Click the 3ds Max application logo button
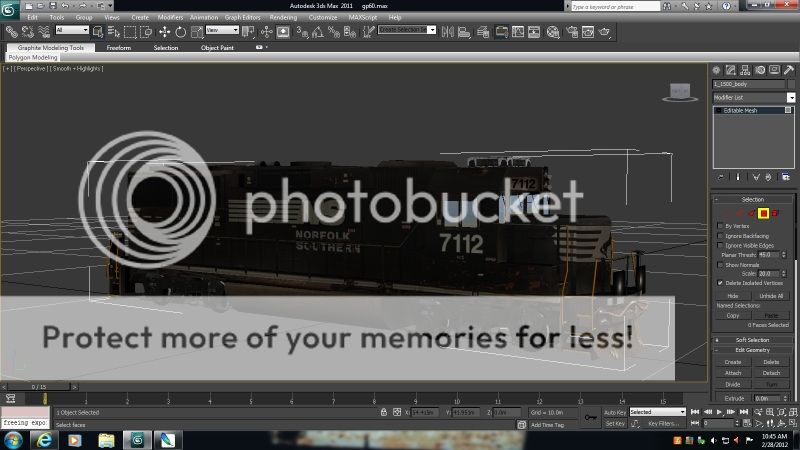800x450 pixels. [x=11, y=9]
